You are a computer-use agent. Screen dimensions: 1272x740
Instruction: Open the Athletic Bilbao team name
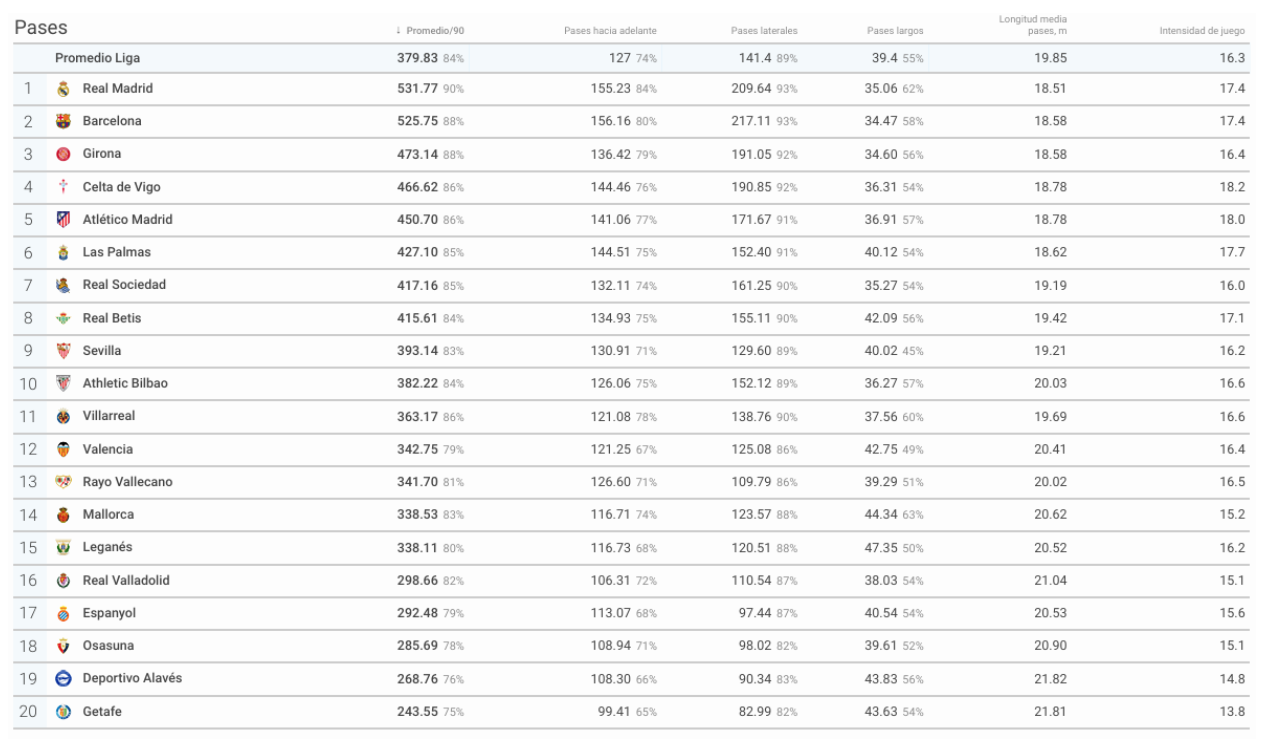coord(125,383)
